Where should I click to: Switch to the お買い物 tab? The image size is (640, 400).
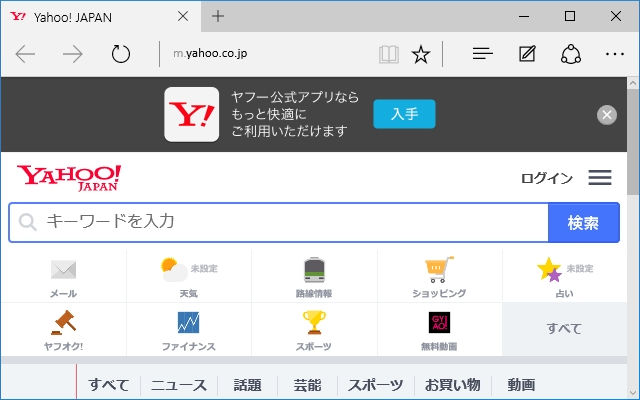coord(453,384)
